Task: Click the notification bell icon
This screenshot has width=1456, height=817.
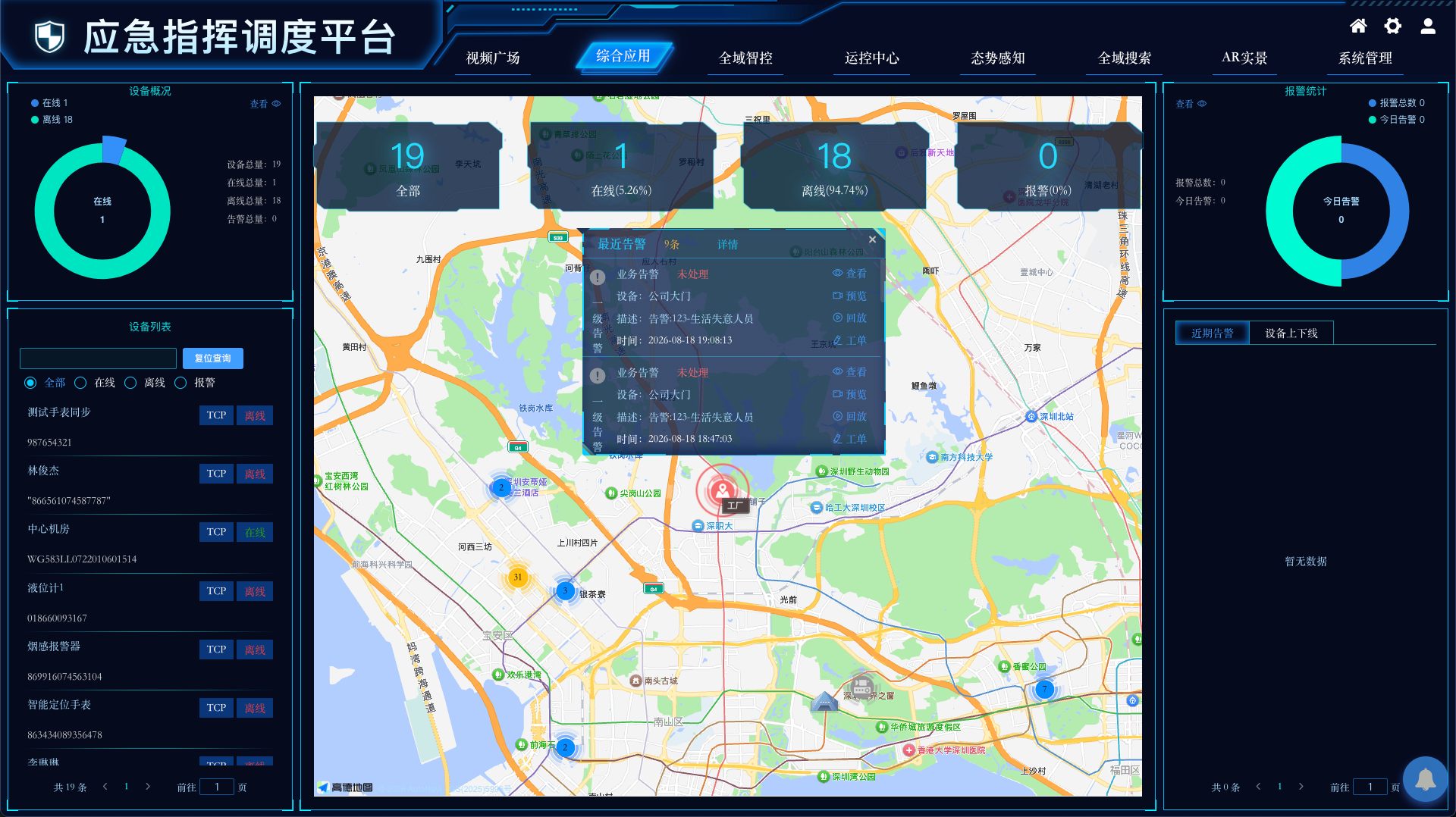Action: tap(1426, 779)
